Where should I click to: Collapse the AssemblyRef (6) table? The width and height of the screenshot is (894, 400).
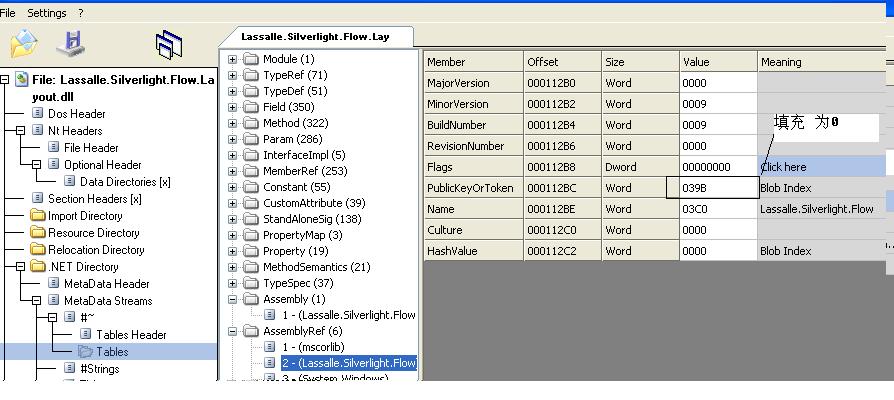[232, 331]
